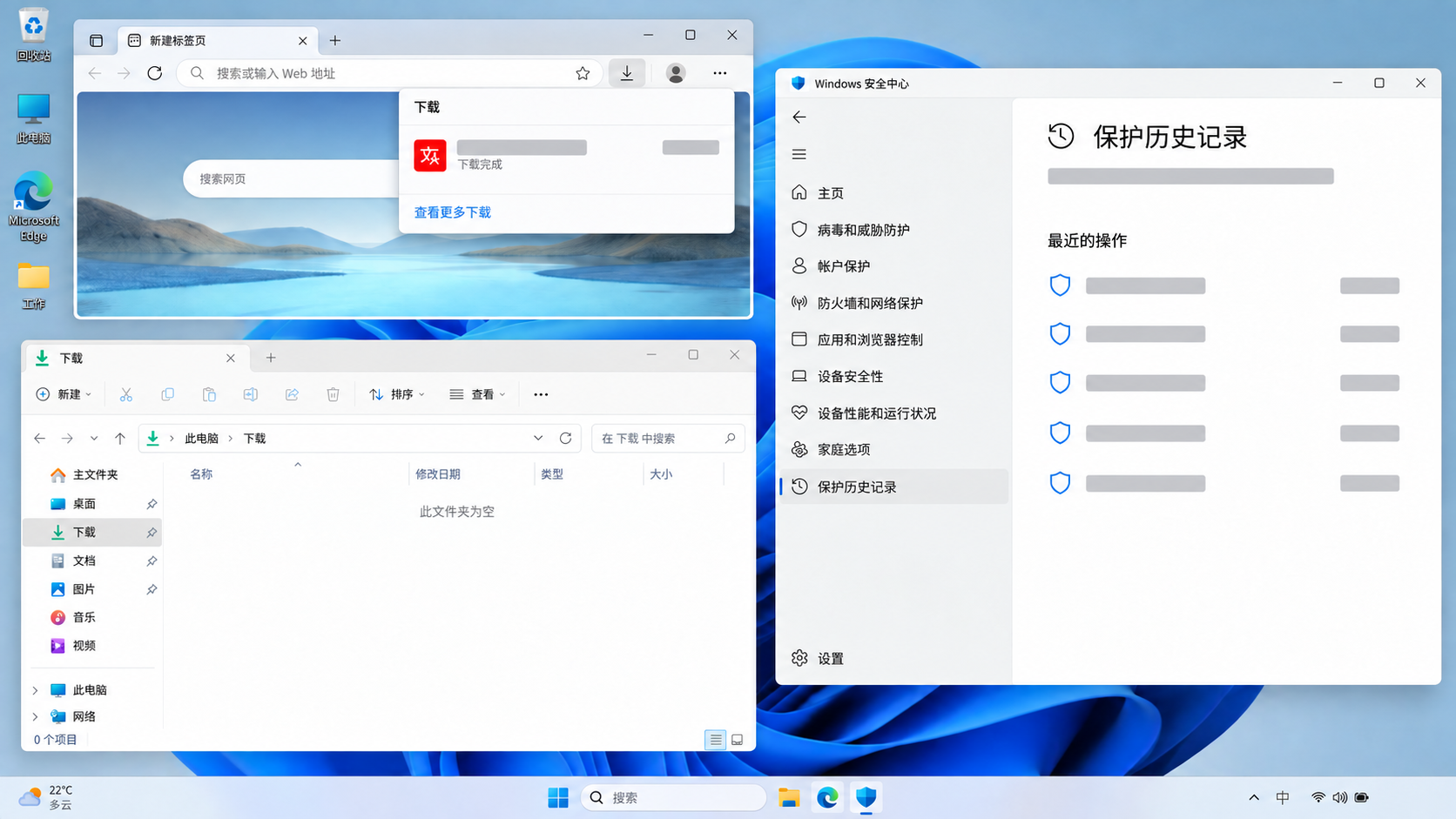Click the share icon in Explorer toolbar

[292, 394]
